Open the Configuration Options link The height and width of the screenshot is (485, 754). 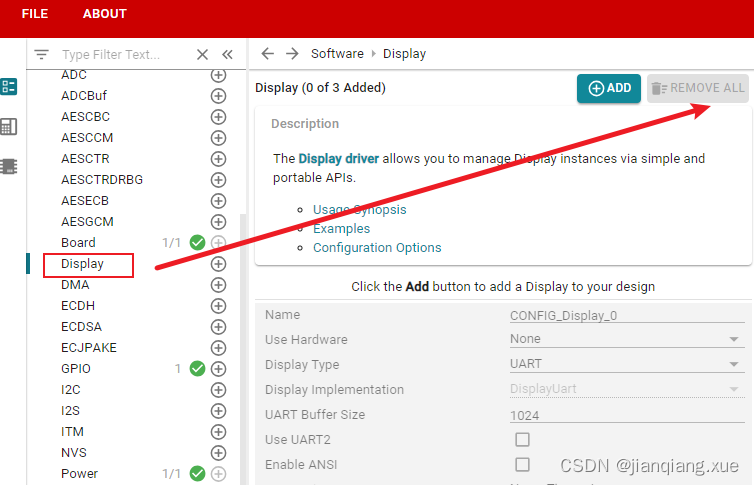[x=377, y=248]
